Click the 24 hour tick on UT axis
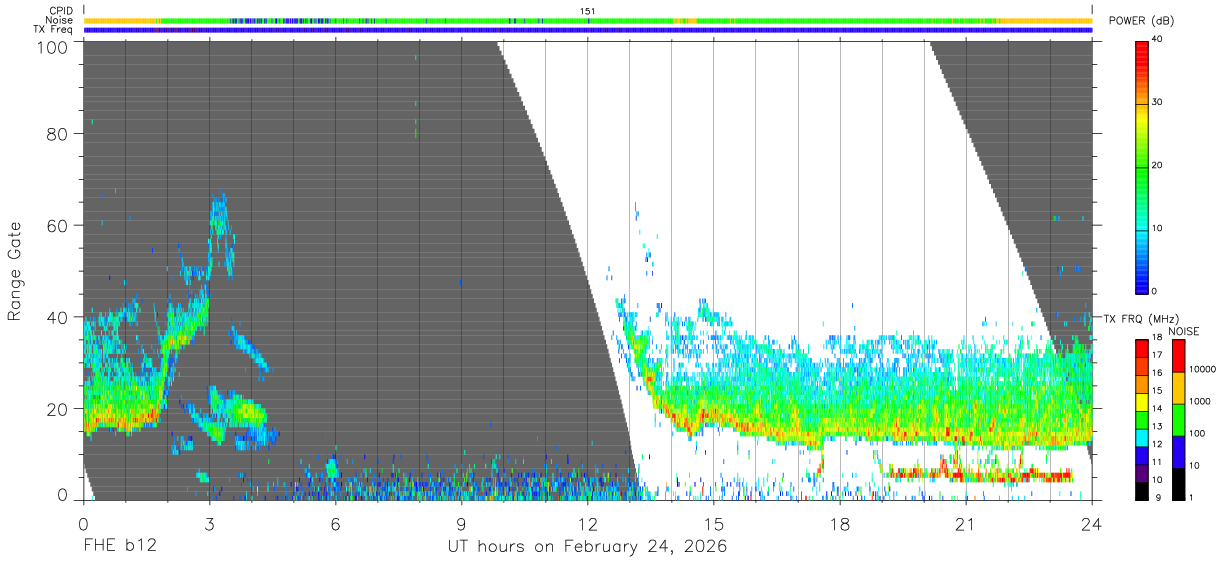The height and width of the screenshot is (567, 1228). click(x=1091, y=523)
